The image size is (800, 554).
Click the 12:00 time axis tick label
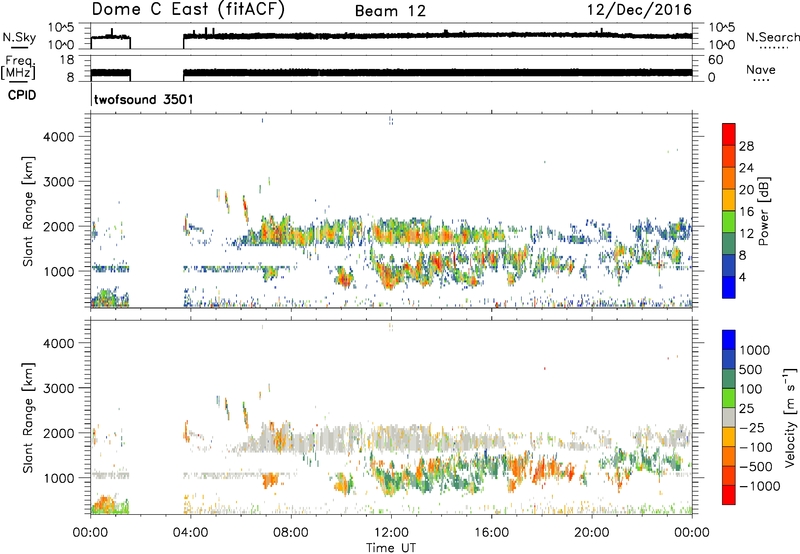[x=391, y=533]
